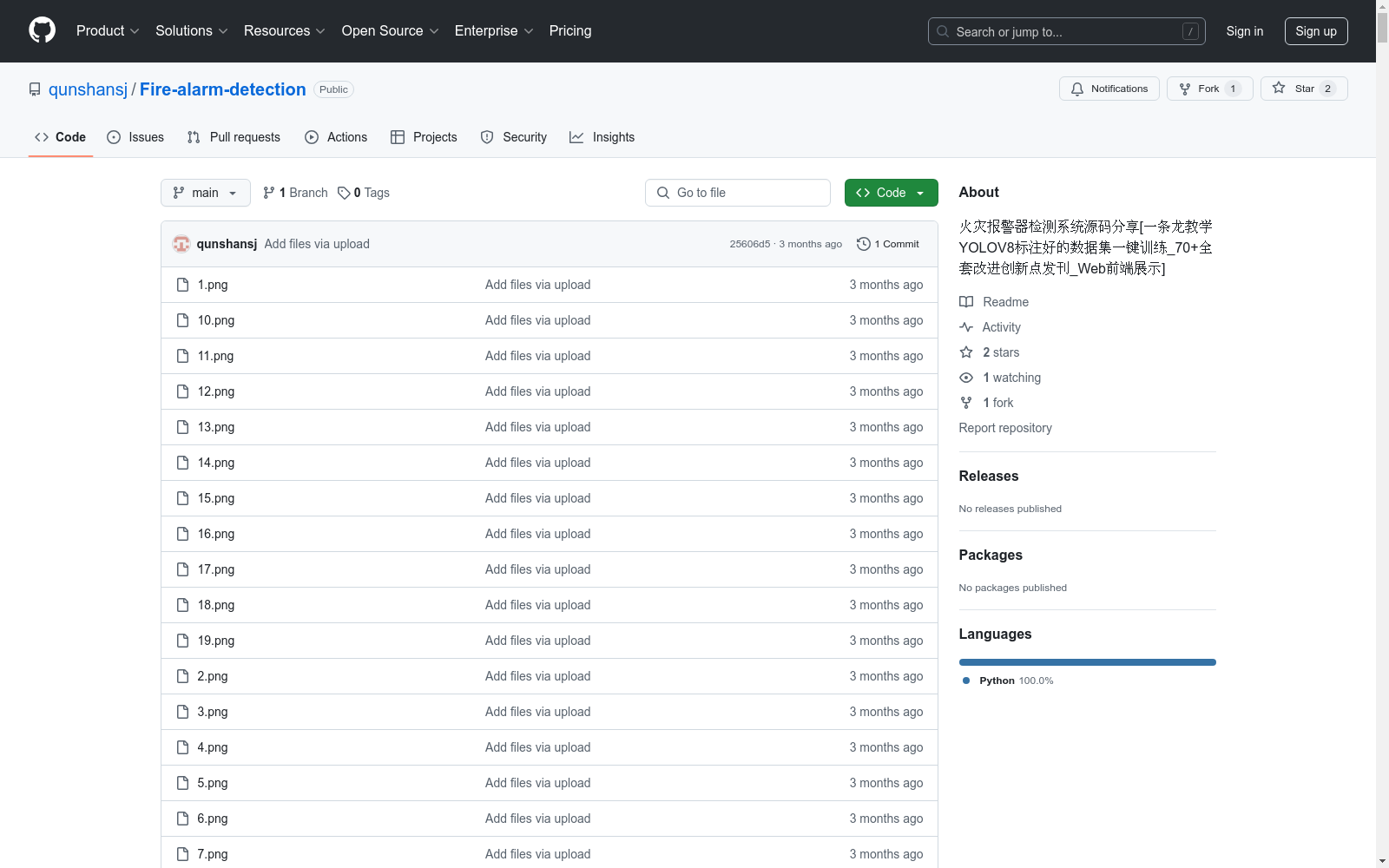The height and width of the screenshot is (868, 1389).
Task: Open file 17.png
Action: [x=215, y=569]
